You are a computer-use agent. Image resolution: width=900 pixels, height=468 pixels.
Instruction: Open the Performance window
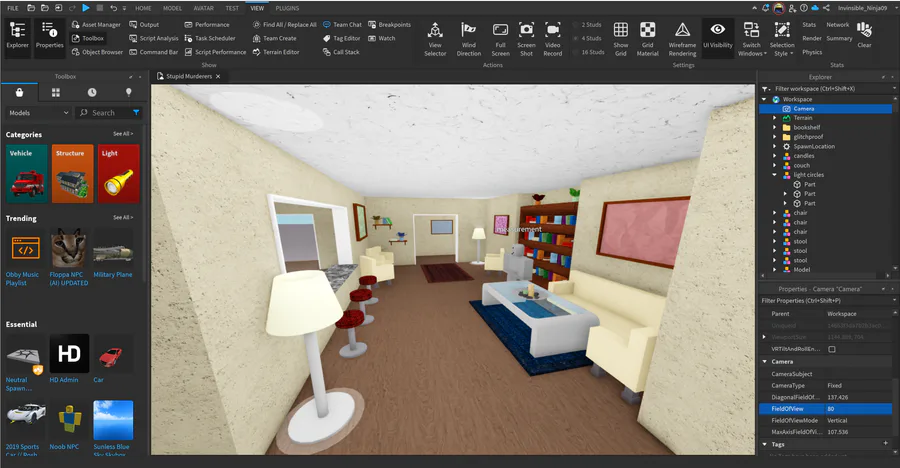point(207,25)
